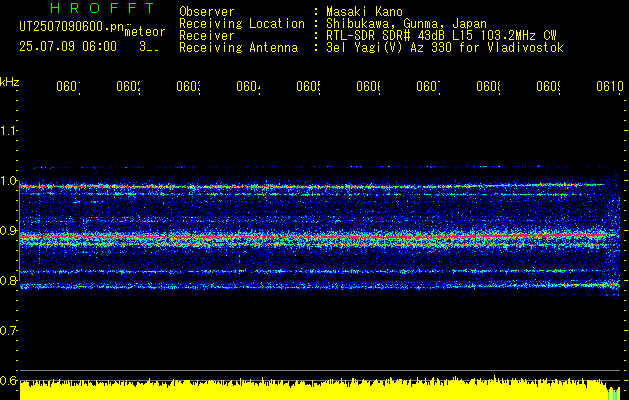
Task: Click the Observer label
Action: point(207,12)
